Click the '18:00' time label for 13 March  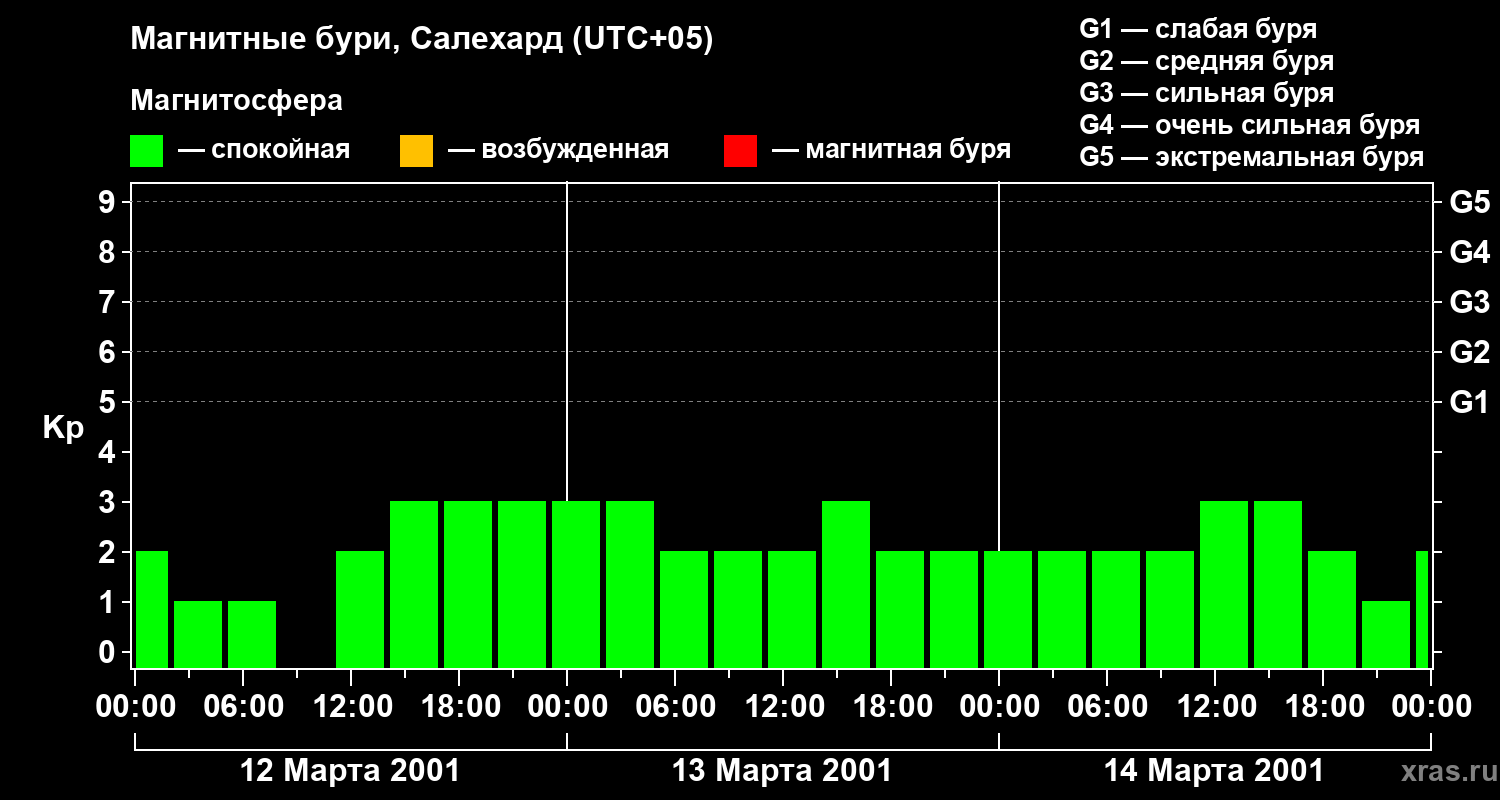coord(891,707)
